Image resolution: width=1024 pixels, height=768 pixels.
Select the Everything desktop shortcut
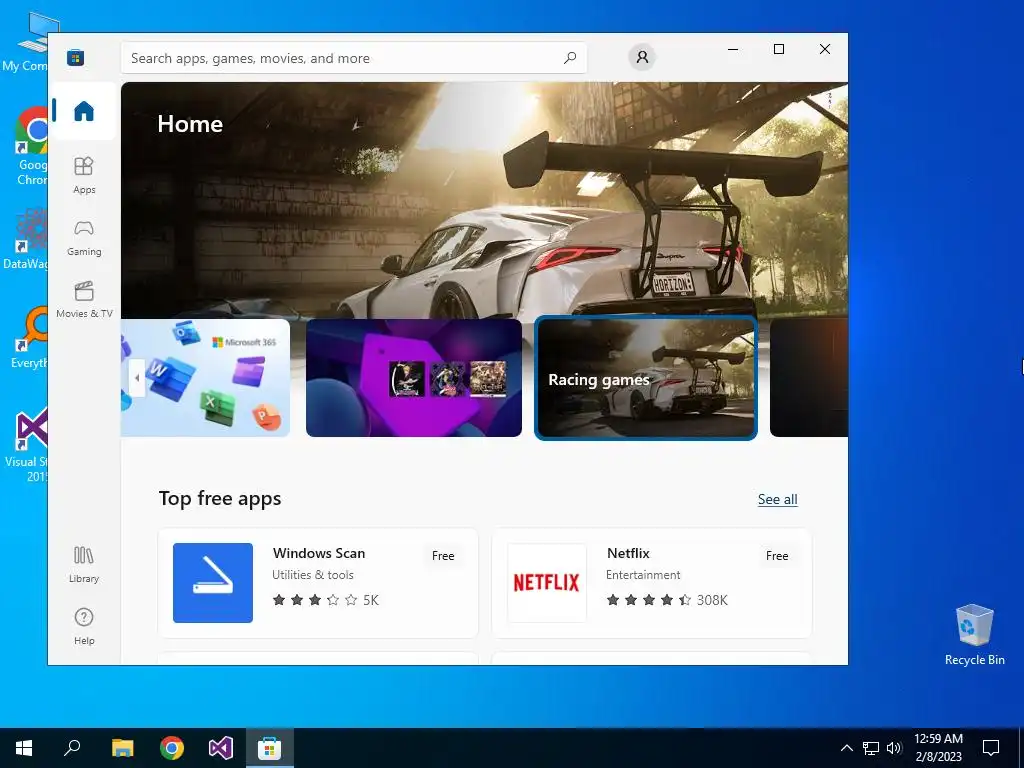click(x=29, y=337)
